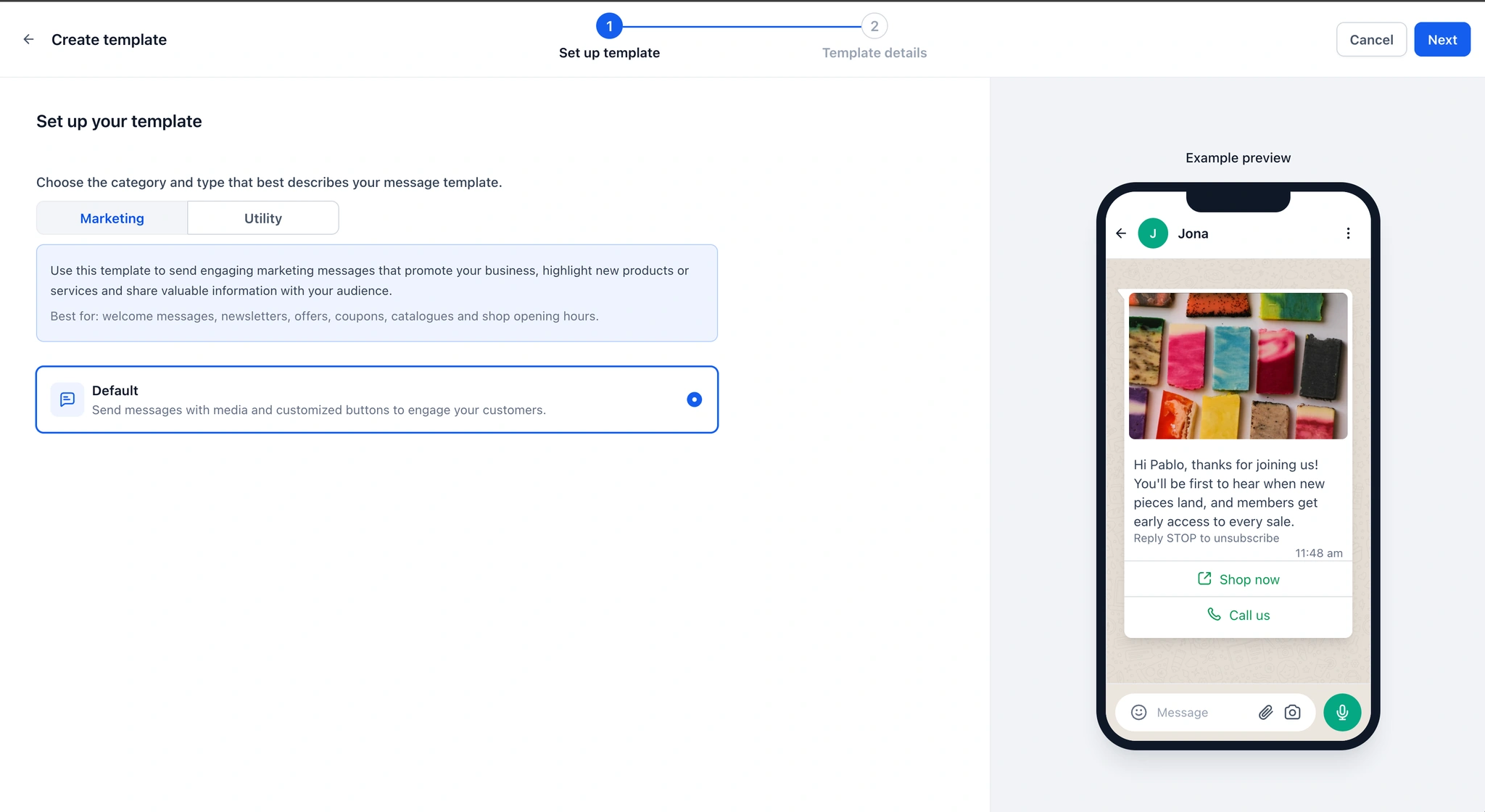Click the colorful soap image in the preview

point(1238,365)
